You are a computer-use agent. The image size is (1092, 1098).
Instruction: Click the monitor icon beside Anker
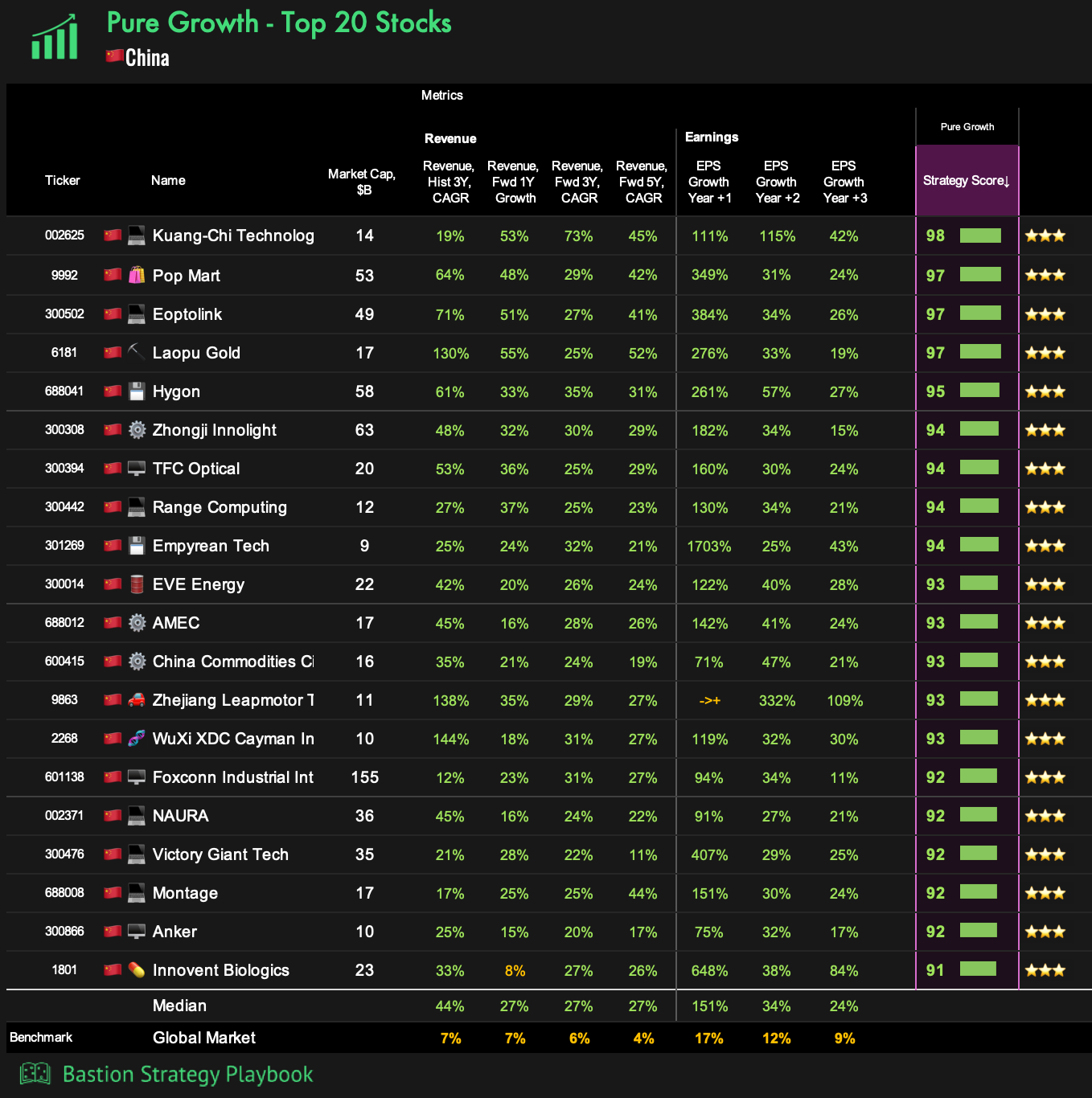tap(137, 931)
